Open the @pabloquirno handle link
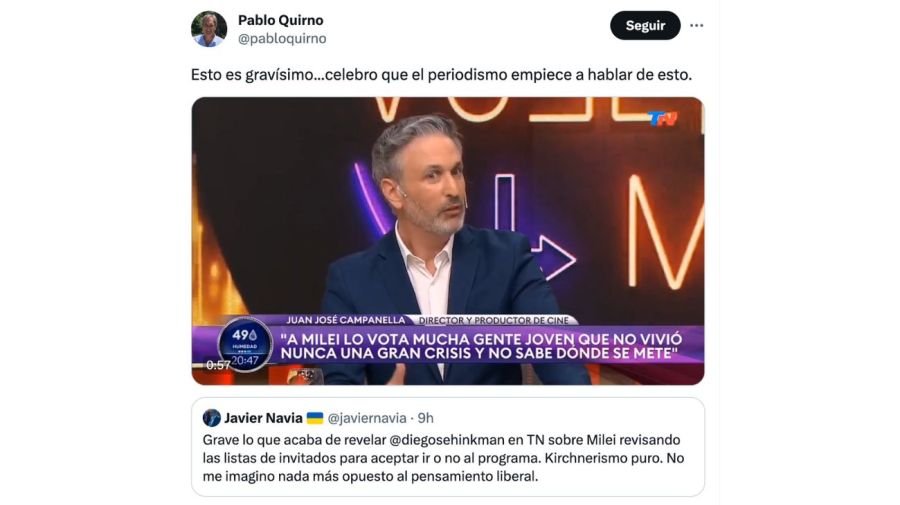 click(282, 38)
